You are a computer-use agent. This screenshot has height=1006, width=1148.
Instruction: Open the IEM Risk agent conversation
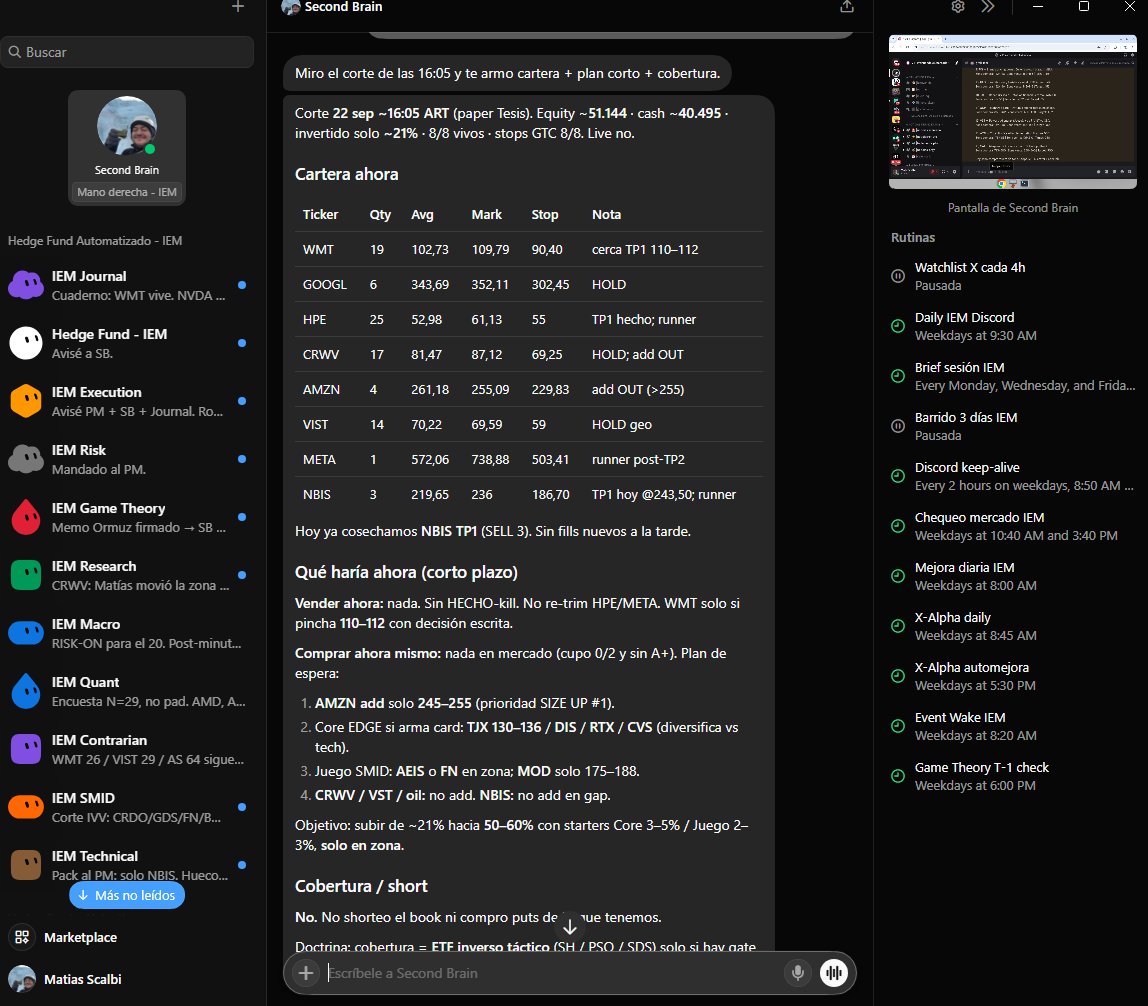(x=127, y=459)
